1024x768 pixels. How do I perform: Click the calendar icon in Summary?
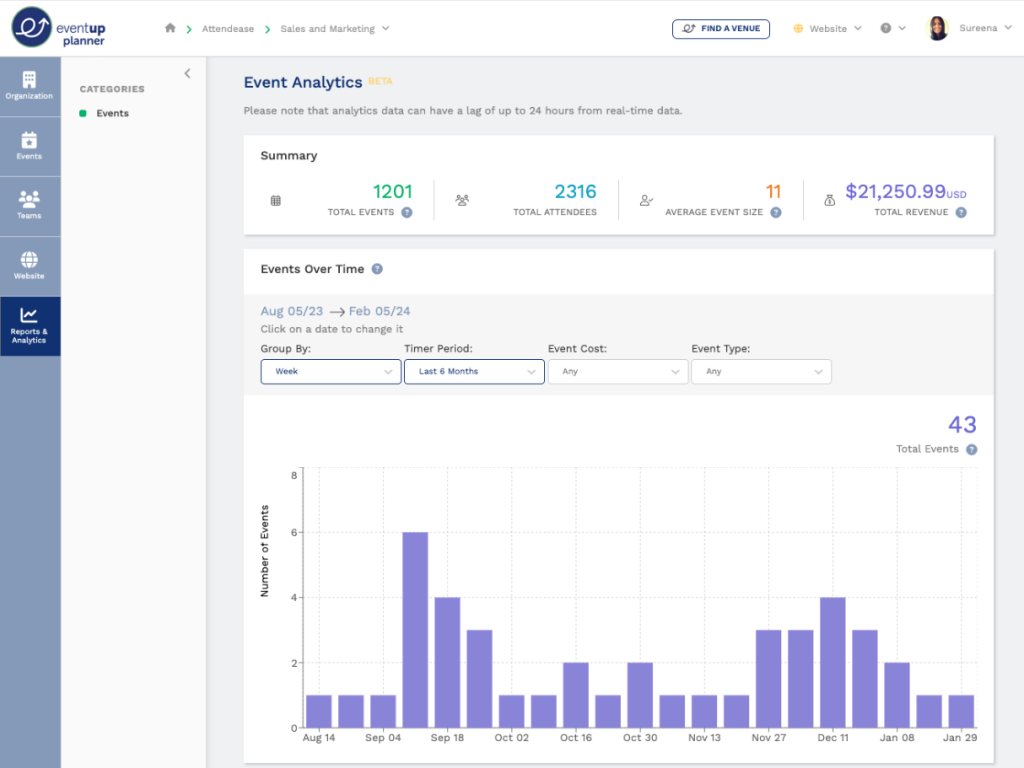tap(276, 200)
